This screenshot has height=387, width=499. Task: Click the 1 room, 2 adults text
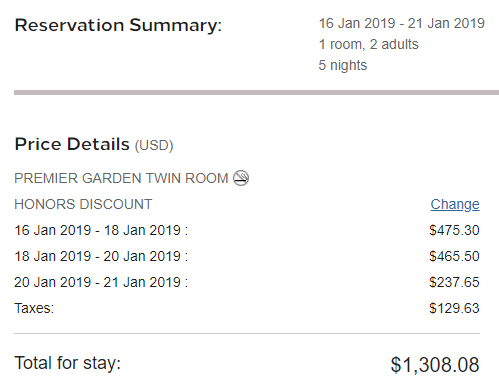point(368,44)
